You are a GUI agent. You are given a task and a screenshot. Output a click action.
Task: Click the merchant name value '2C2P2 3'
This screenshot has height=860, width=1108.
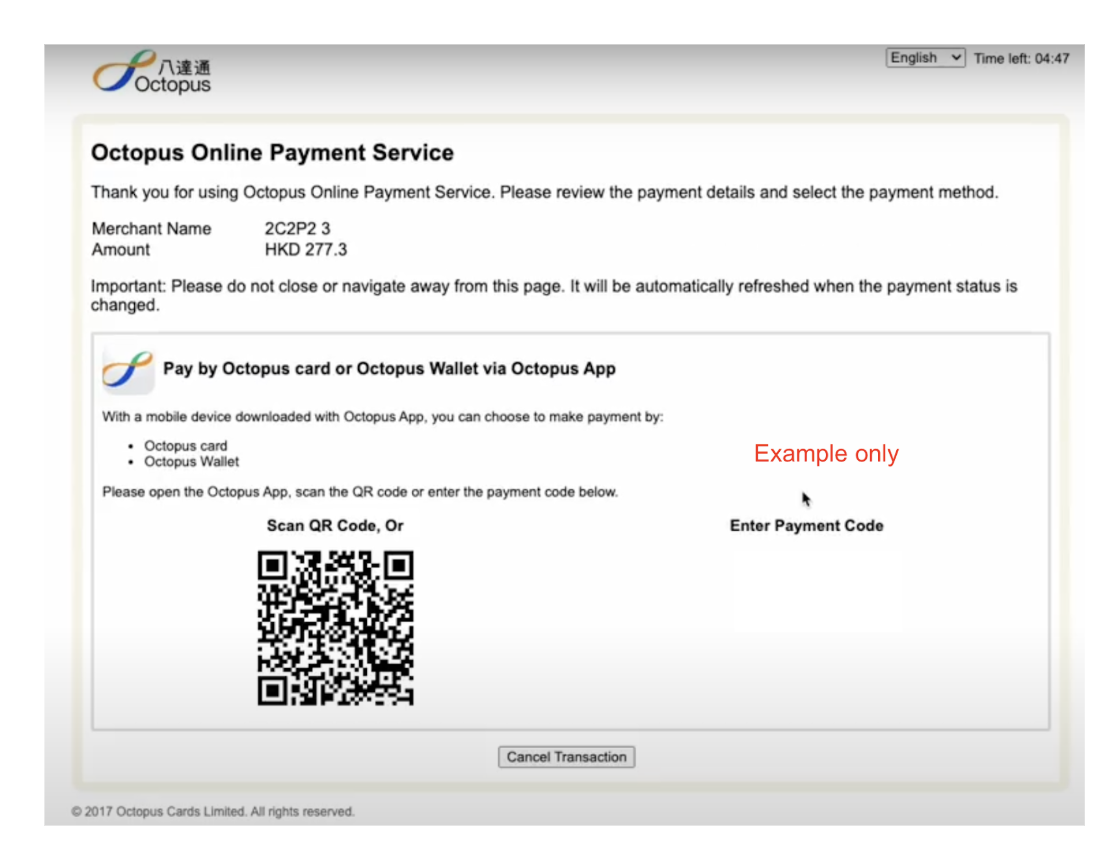coord(297,228)
